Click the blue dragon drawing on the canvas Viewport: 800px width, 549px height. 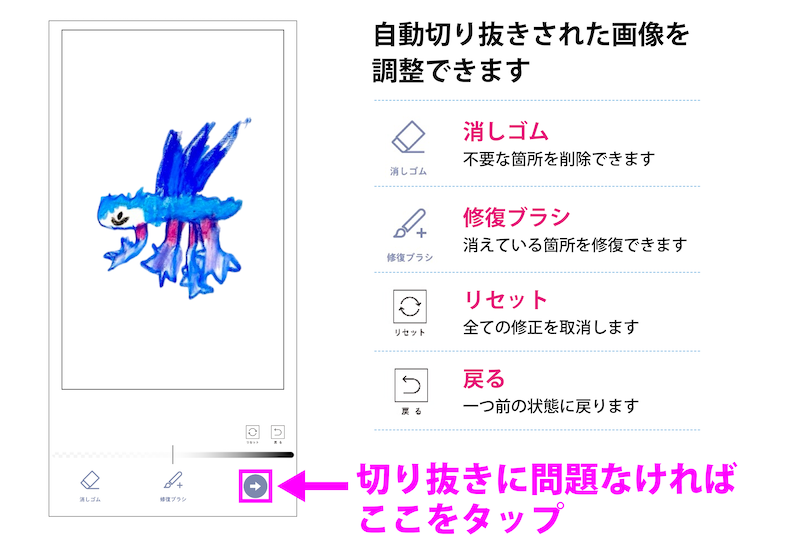(171, 209)
